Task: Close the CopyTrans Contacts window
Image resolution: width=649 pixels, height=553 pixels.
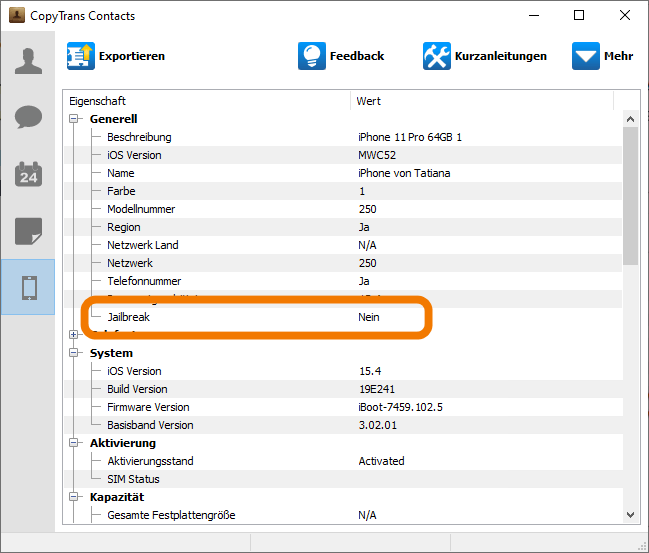Action: point(625,15)
